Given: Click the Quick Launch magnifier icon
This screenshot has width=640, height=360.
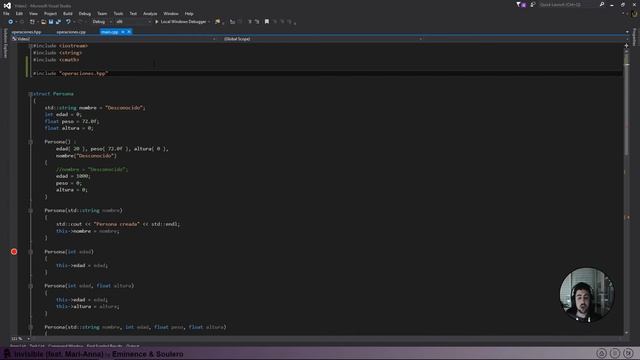Looking at the screenshot, I should (x=602, y=4).
